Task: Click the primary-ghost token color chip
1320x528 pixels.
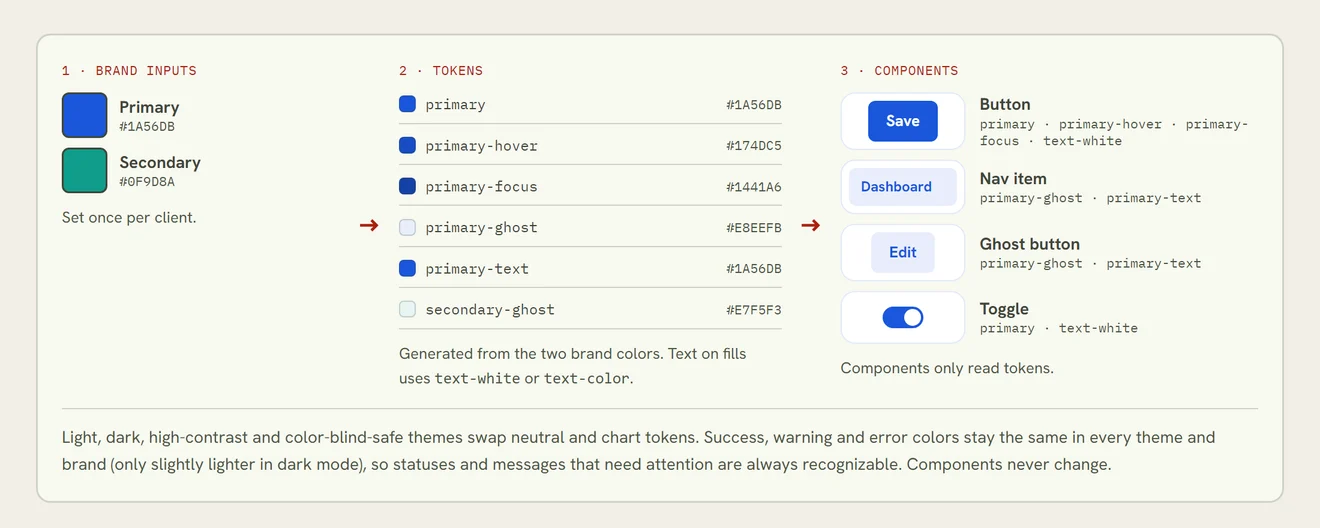Action: coord(407,227)
